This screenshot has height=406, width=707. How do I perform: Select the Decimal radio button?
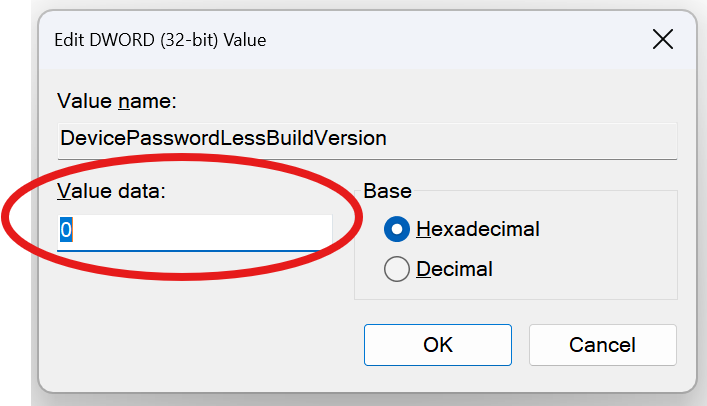pos(397,269)
